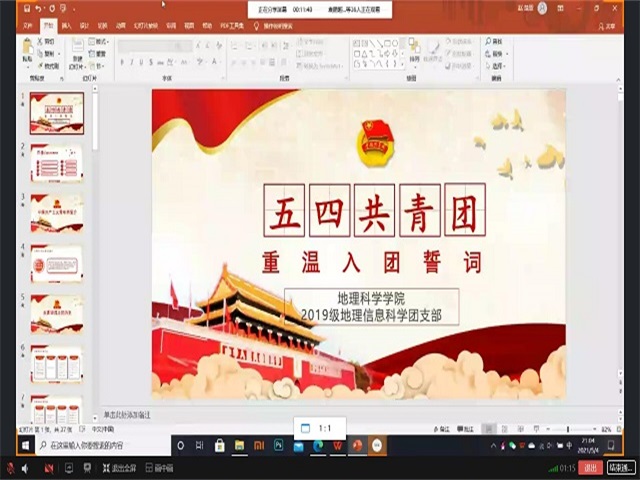Viewport: 640px width, 480px height.
Task: Select the Format Painter brush
Action: pos(40,66)
